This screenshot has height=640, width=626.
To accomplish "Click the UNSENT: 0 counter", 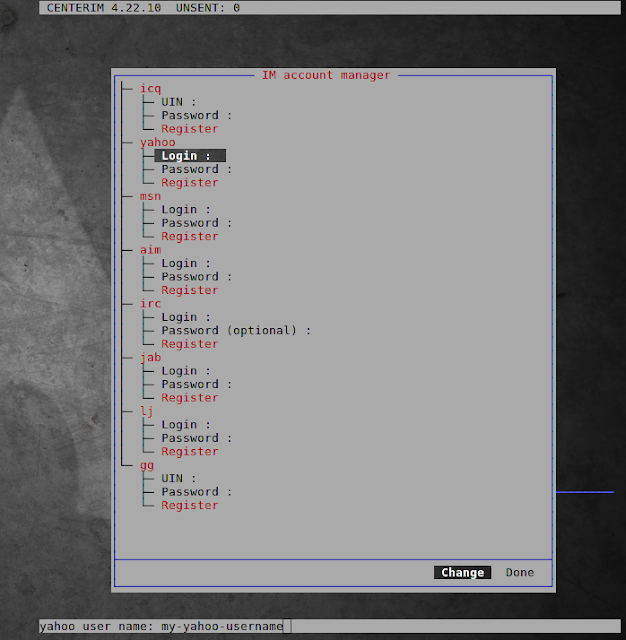I will pyautogui.click(x=208, y=8).
